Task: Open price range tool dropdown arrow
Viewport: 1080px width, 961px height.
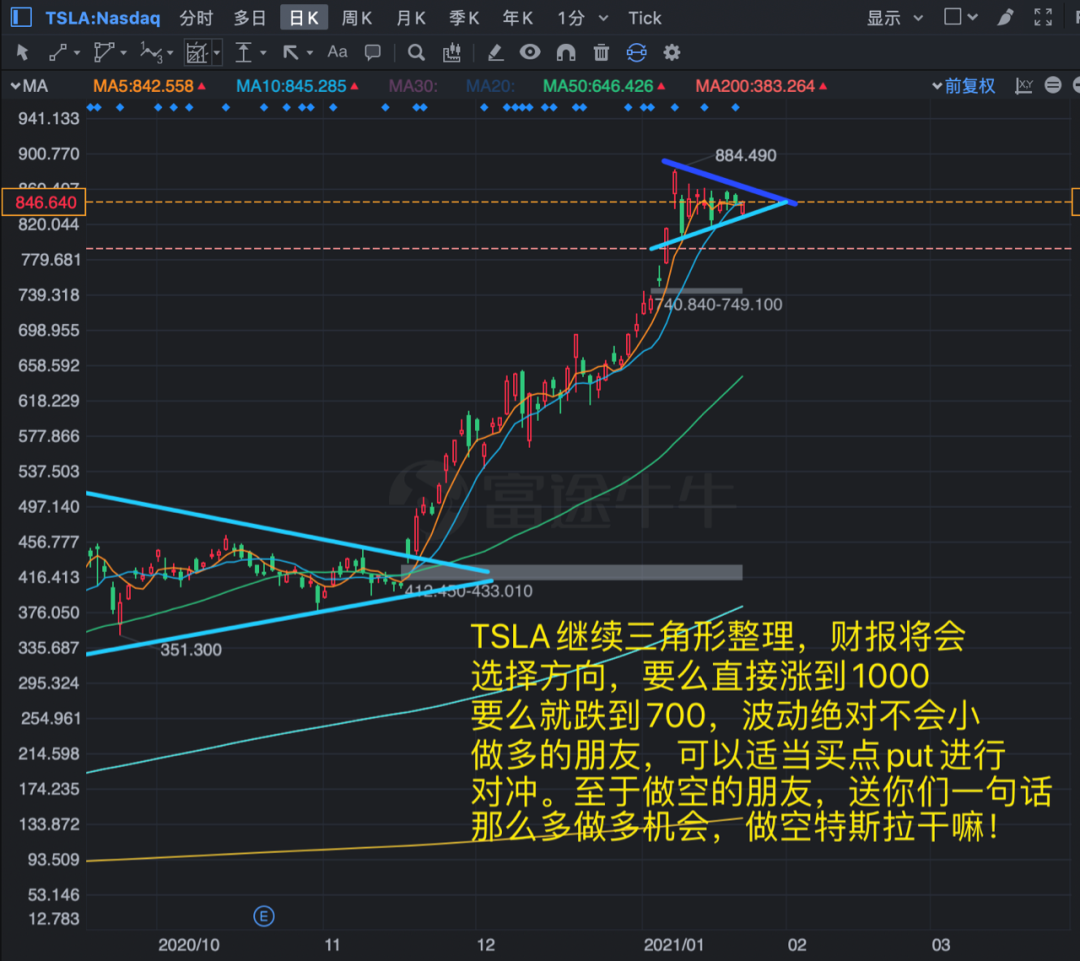Action: coord(263,53)
